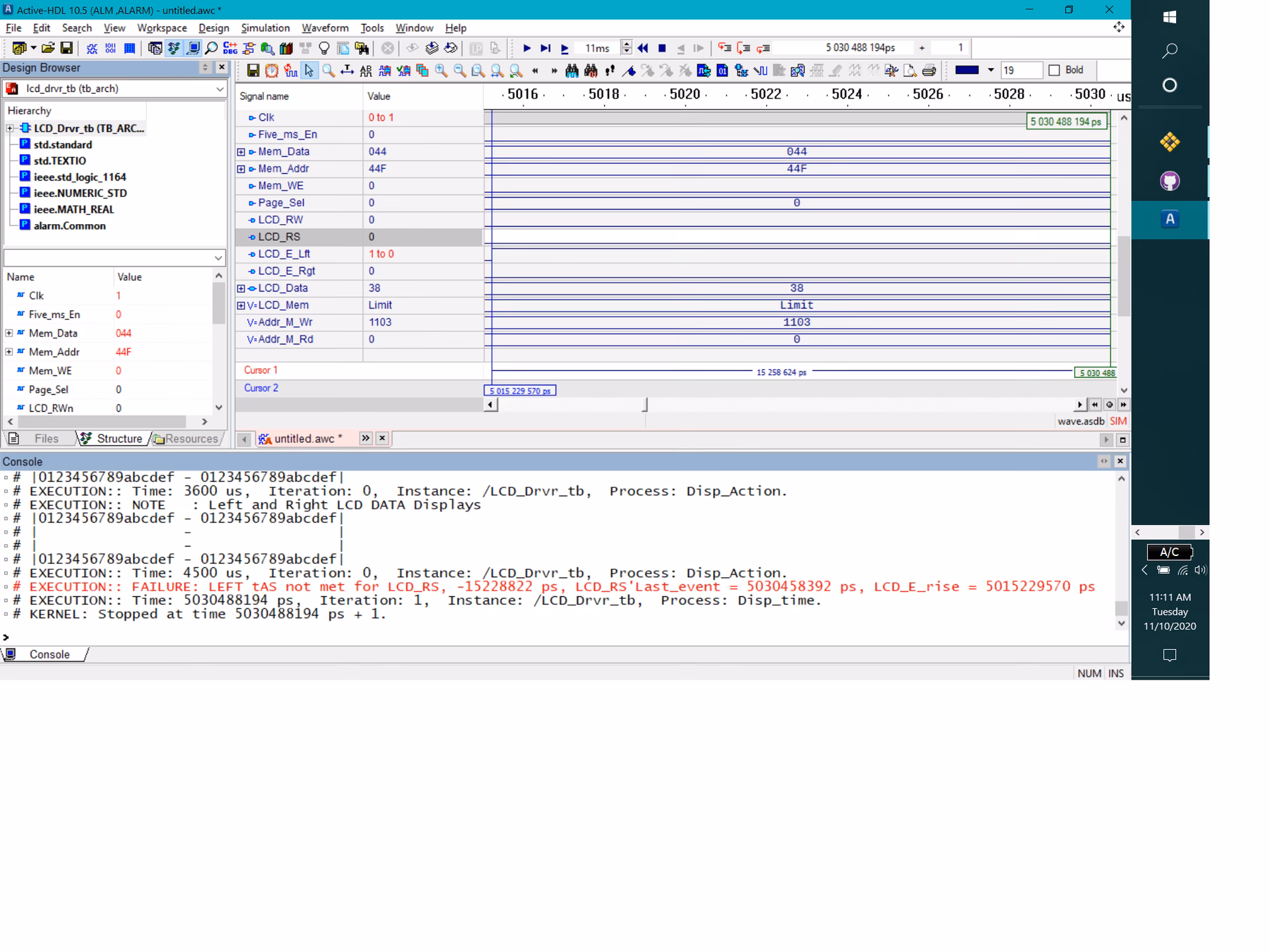Expand the LCD_Drvr_tb hierarchy node
The image size is (1270, 952).
coord(10,128)
